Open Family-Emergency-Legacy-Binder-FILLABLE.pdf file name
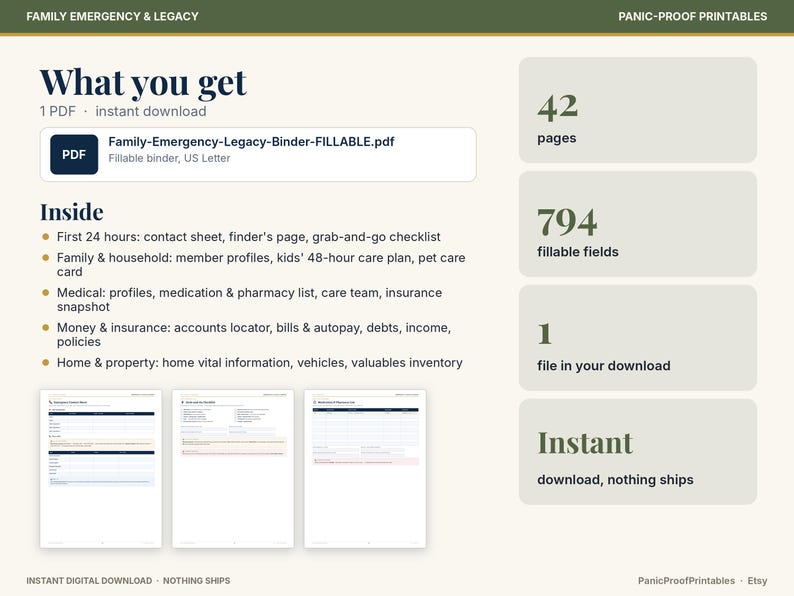Image resolution: width=794 pixels, height=596 pixels. pos(251,142)
